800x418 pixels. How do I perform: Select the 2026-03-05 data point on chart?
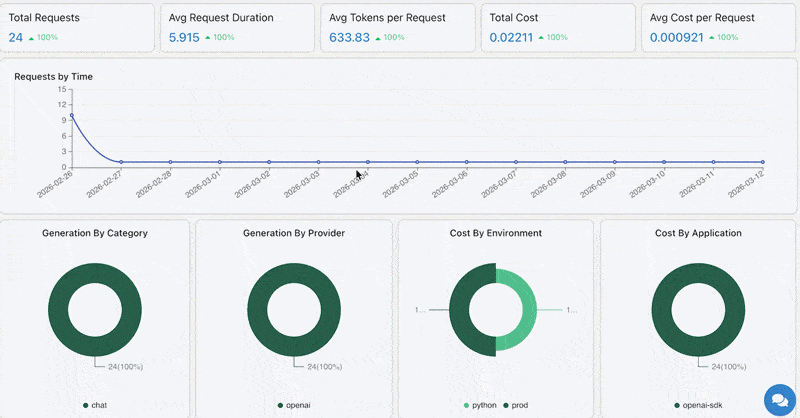[x=417, y=162]
